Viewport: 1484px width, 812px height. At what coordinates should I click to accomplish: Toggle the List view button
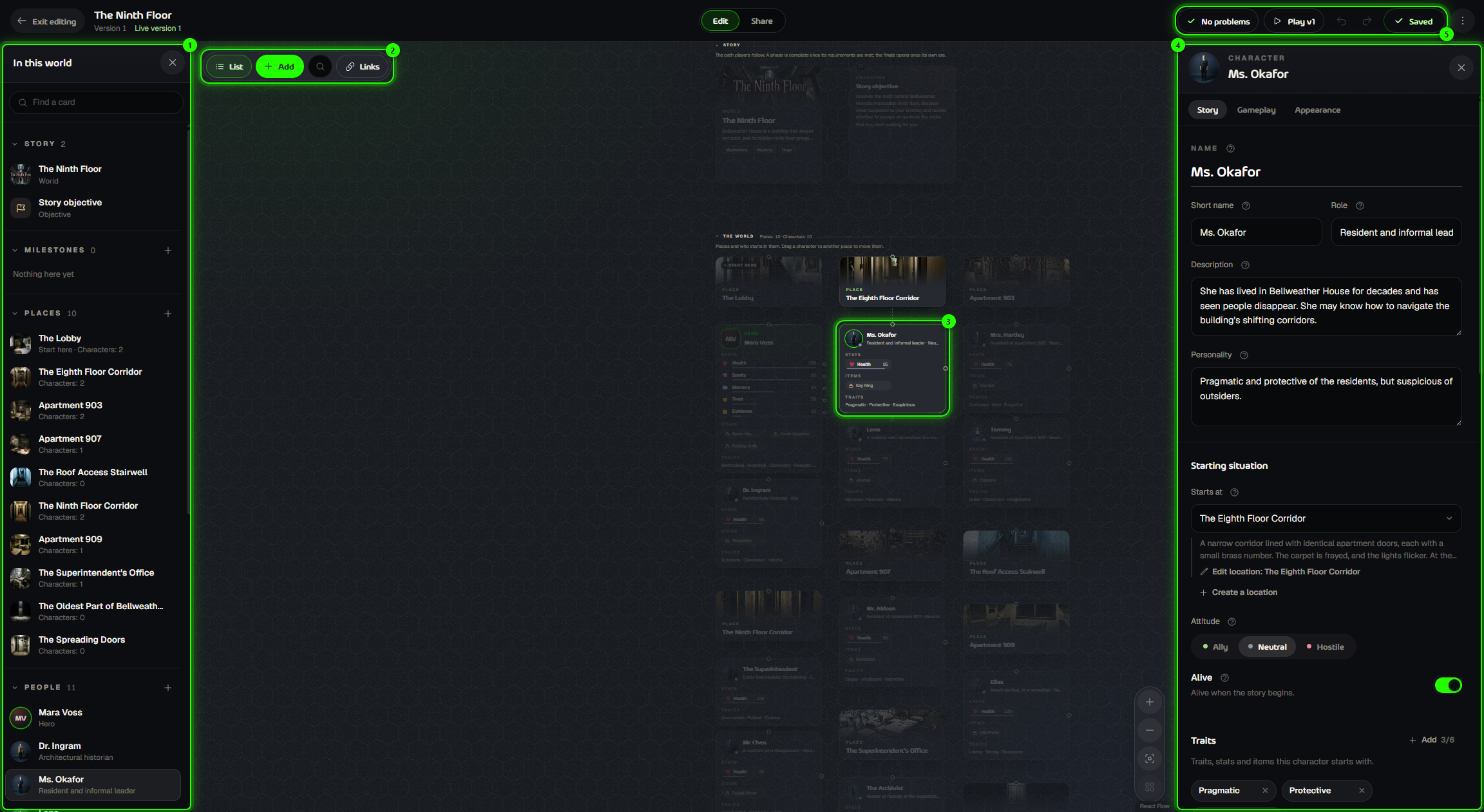click(x=229, y=67)
